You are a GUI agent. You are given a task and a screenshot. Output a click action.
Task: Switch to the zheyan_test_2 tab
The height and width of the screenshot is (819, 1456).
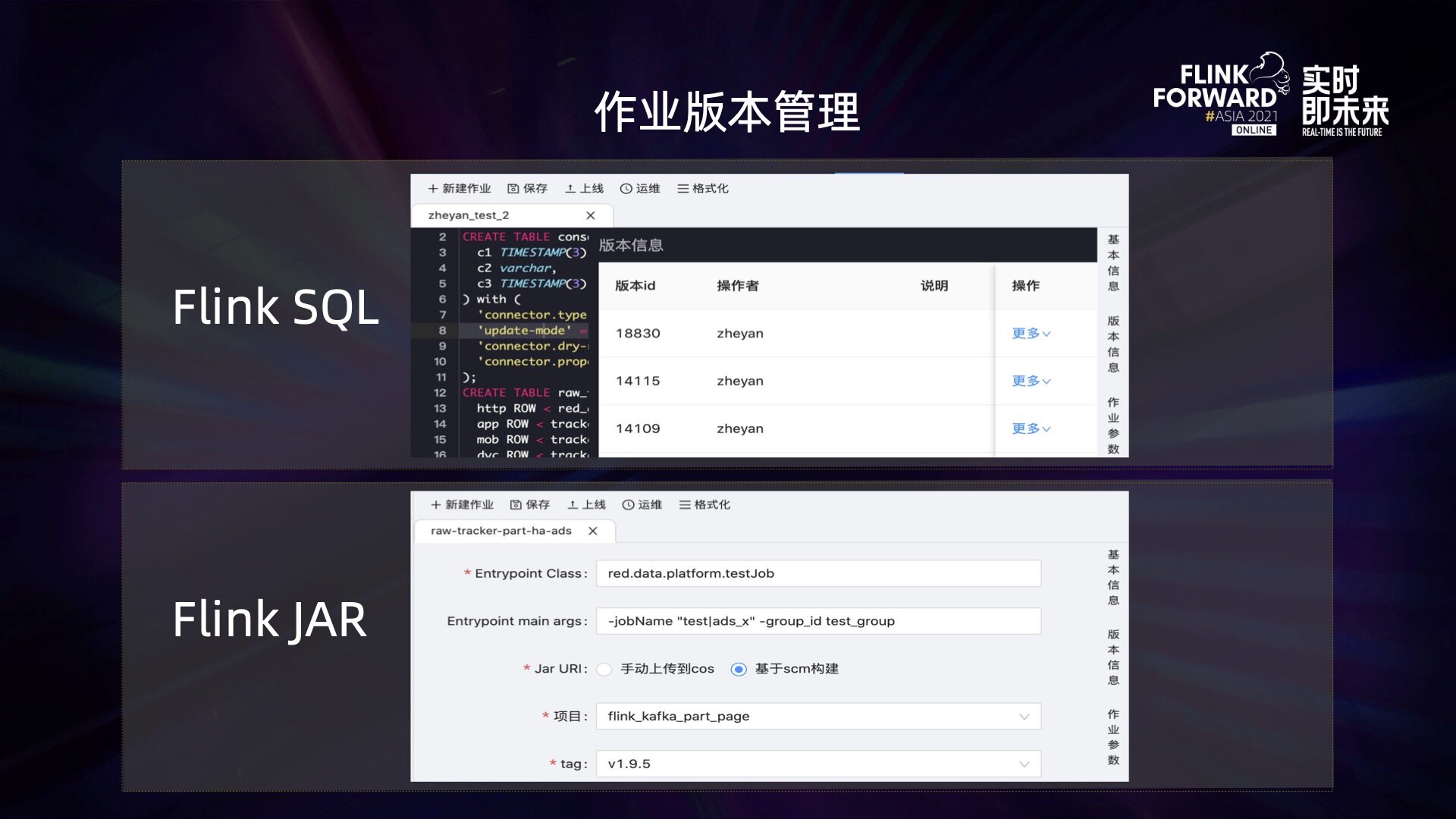tap(469, 215)
